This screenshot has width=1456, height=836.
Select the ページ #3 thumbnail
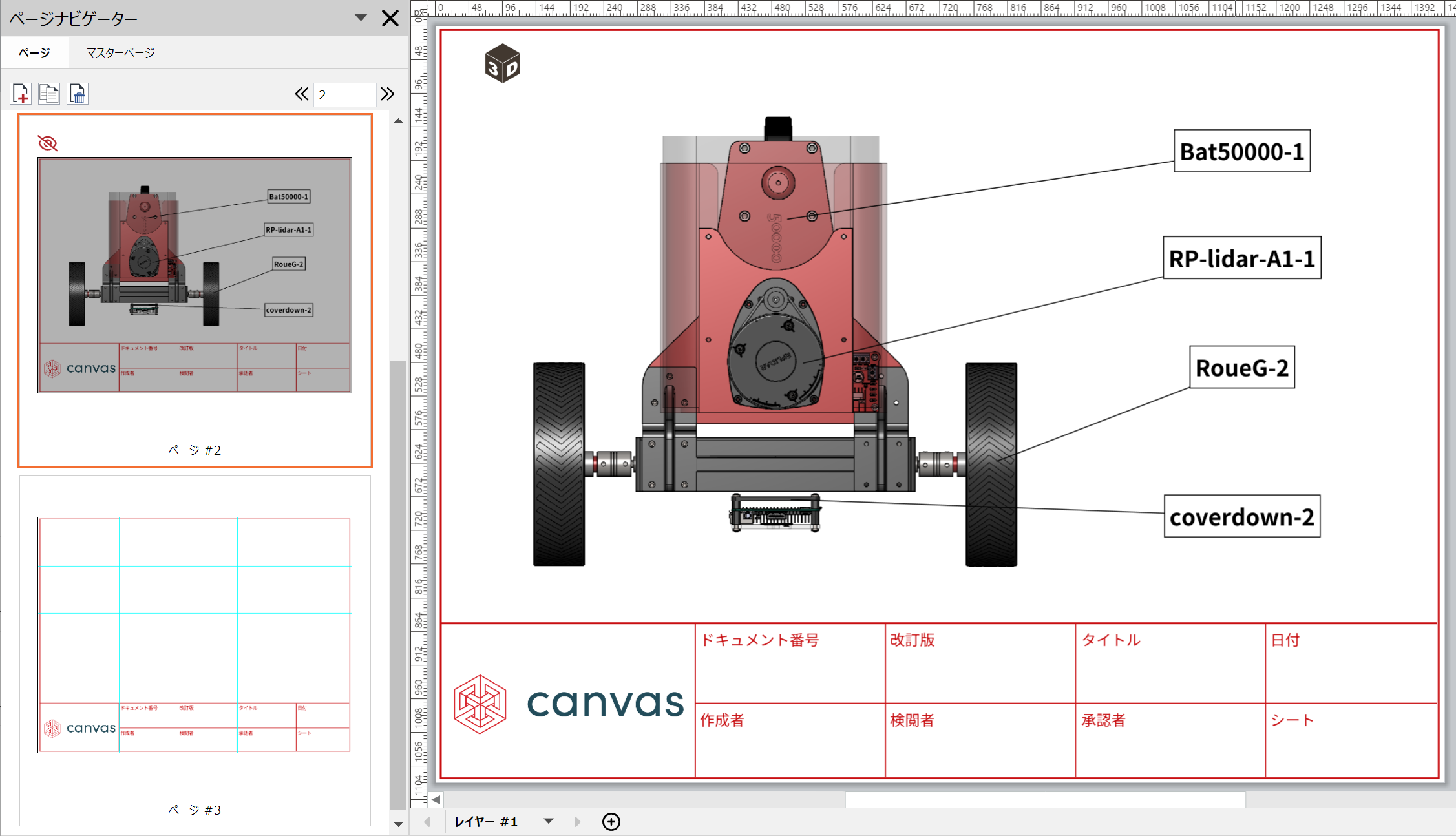(195, 651)
